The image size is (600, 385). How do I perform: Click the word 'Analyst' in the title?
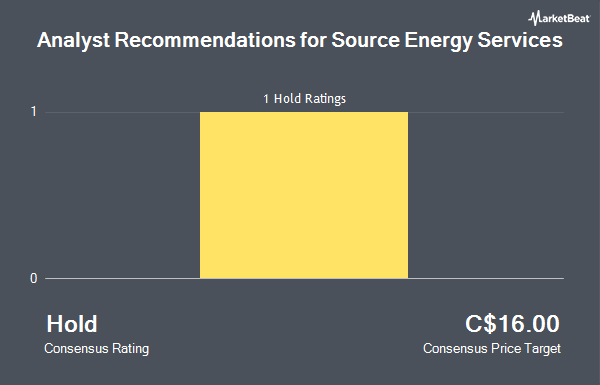tap(74, 41)
